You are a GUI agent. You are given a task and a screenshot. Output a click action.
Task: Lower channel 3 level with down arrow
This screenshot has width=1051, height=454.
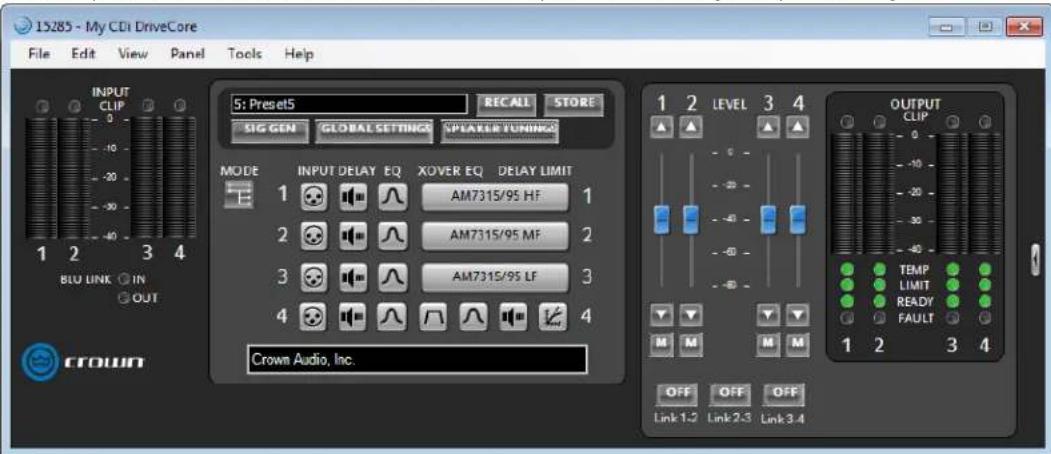pyautogui.click(x=767, y=313)
